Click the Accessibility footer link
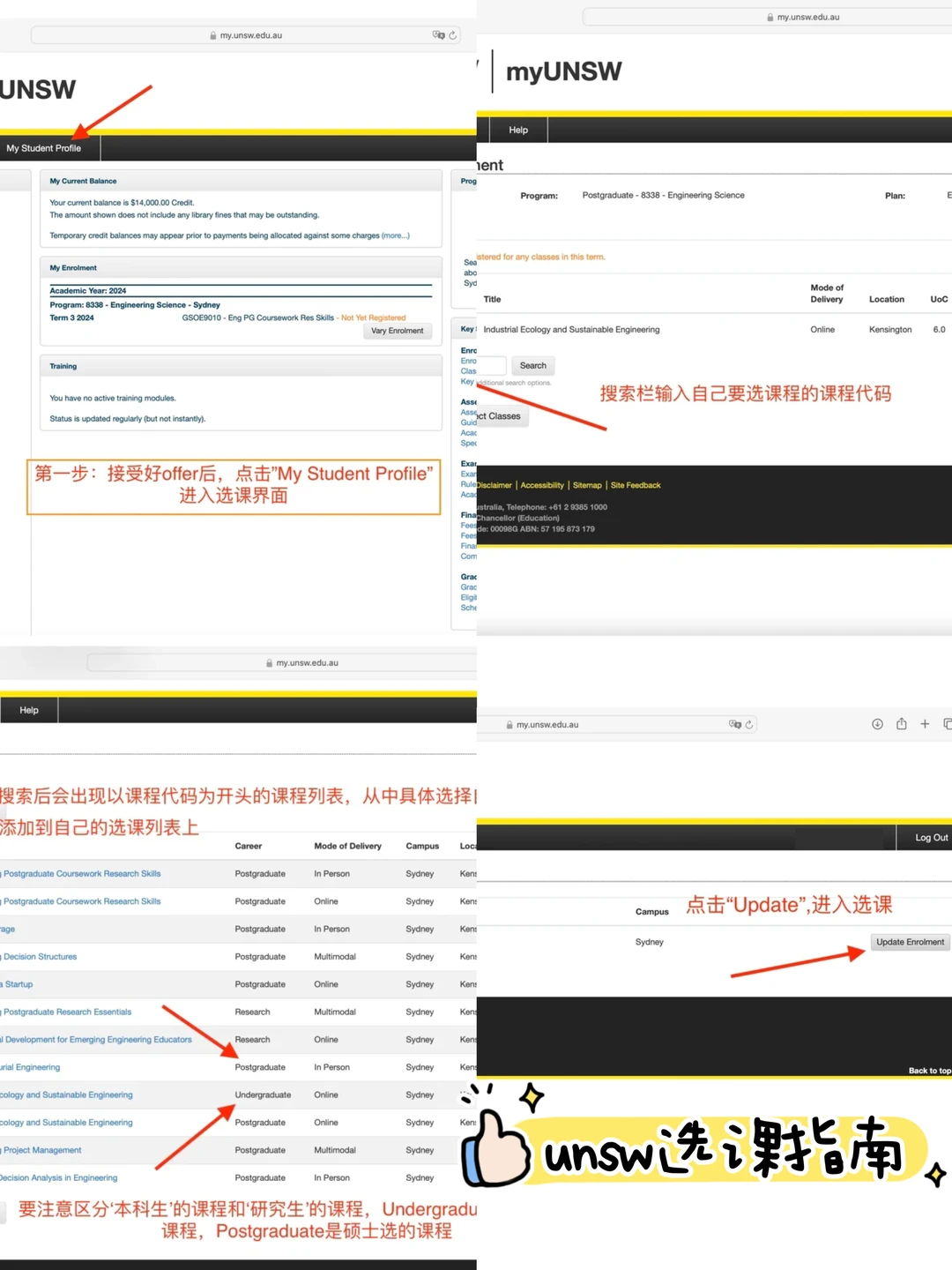952x1270 pixels. tap(542, 485)
